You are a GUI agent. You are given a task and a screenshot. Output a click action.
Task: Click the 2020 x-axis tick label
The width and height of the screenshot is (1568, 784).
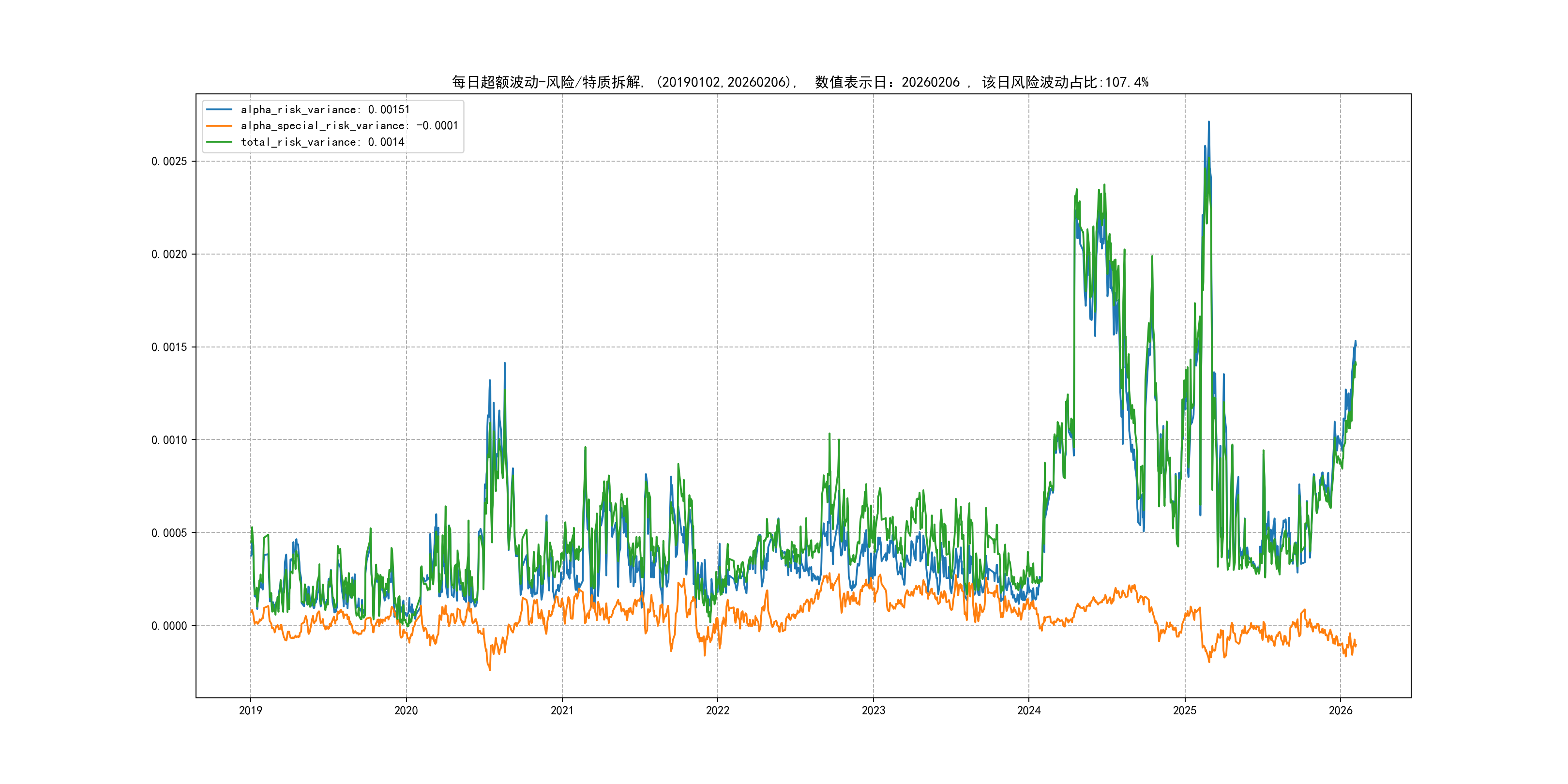pyautogui.click(x=406, y=710)
